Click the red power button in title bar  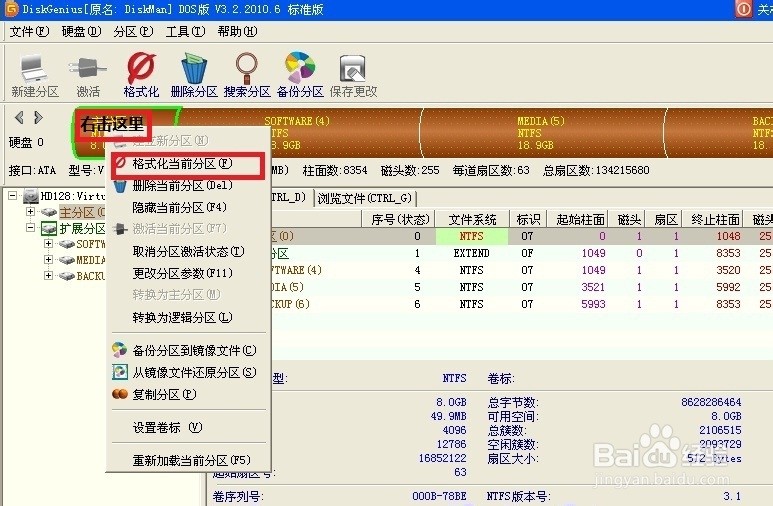click(x=743, y=9)
